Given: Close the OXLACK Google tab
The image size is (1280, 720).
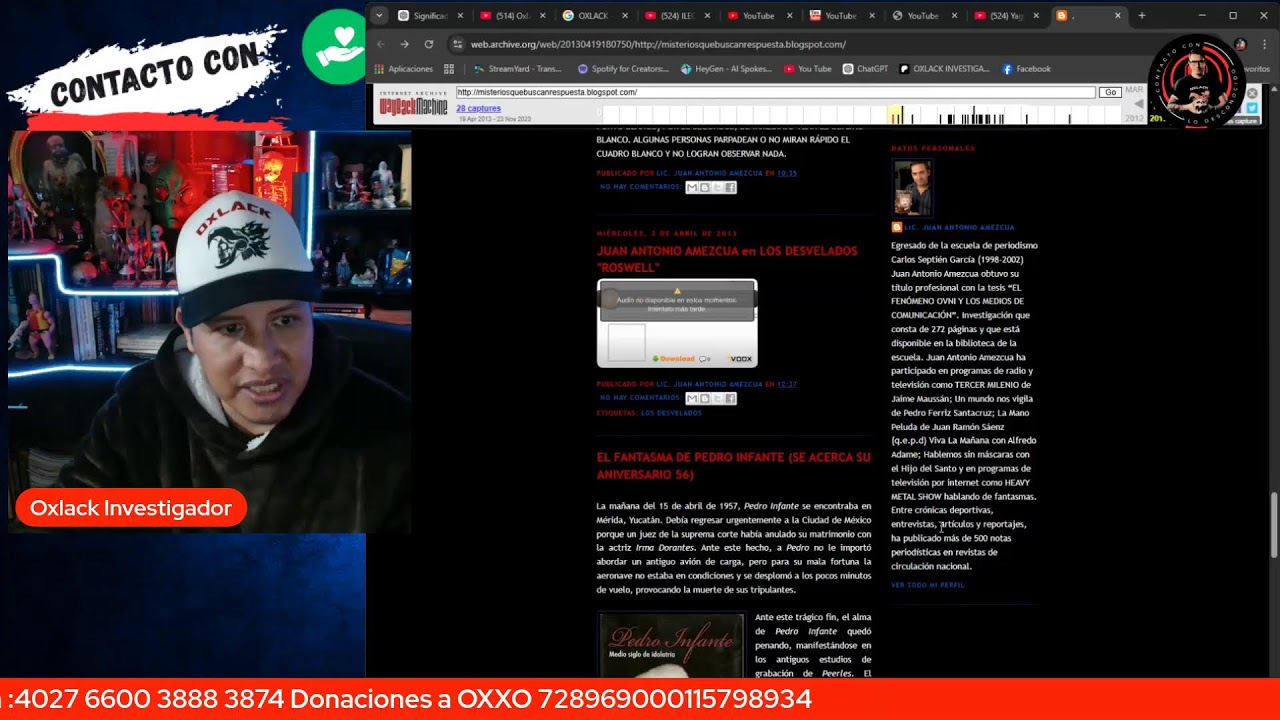Looking at the screenshot, I should tap(626, 16).
